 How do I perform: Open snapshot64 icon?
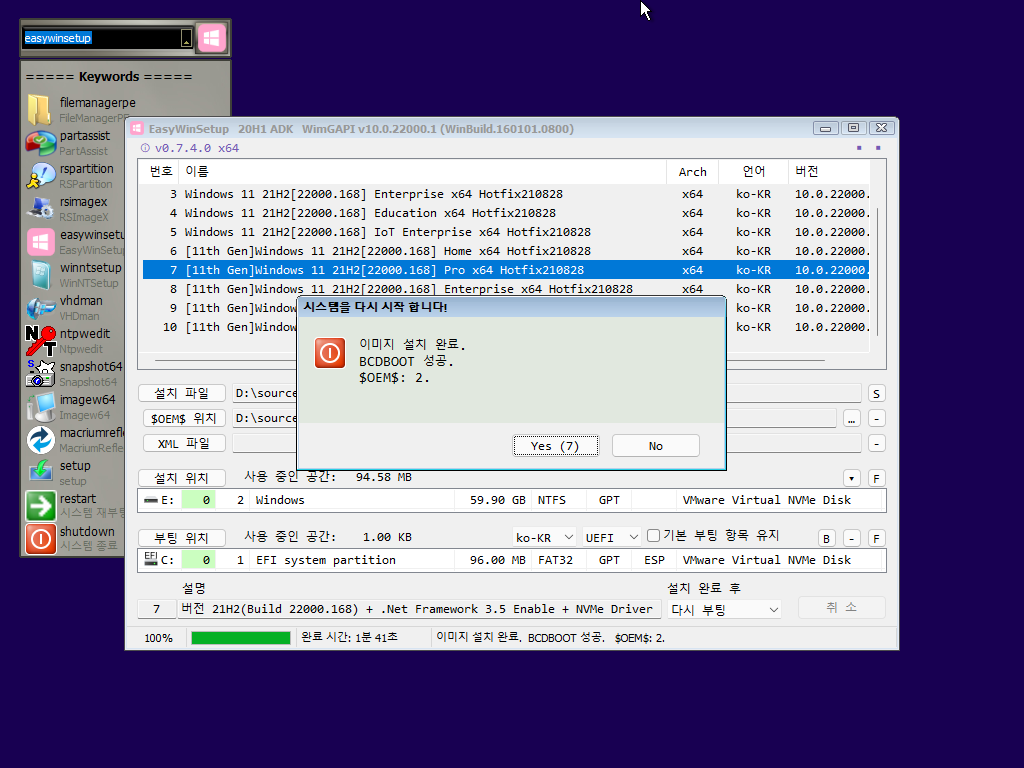coord(40,374)
